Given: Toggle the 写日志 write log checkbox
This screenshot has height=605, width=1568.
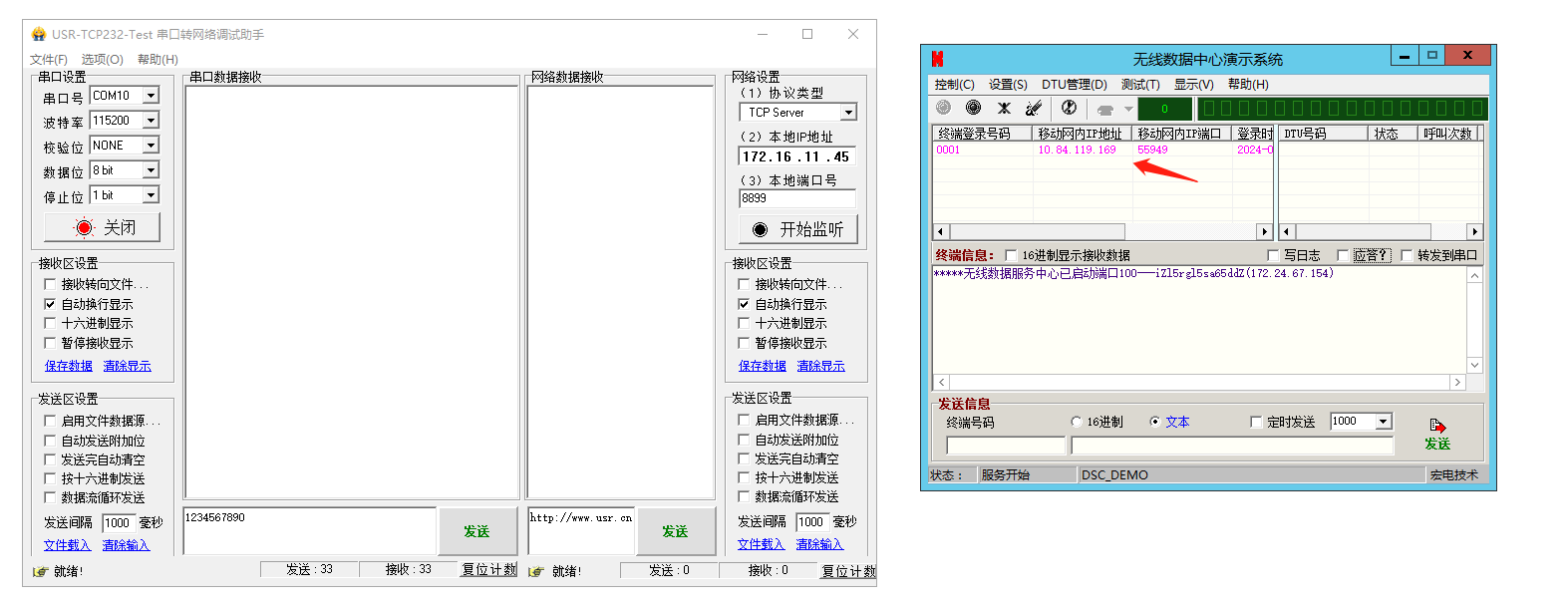Looking at the screenshot, I should [1273, 255].
